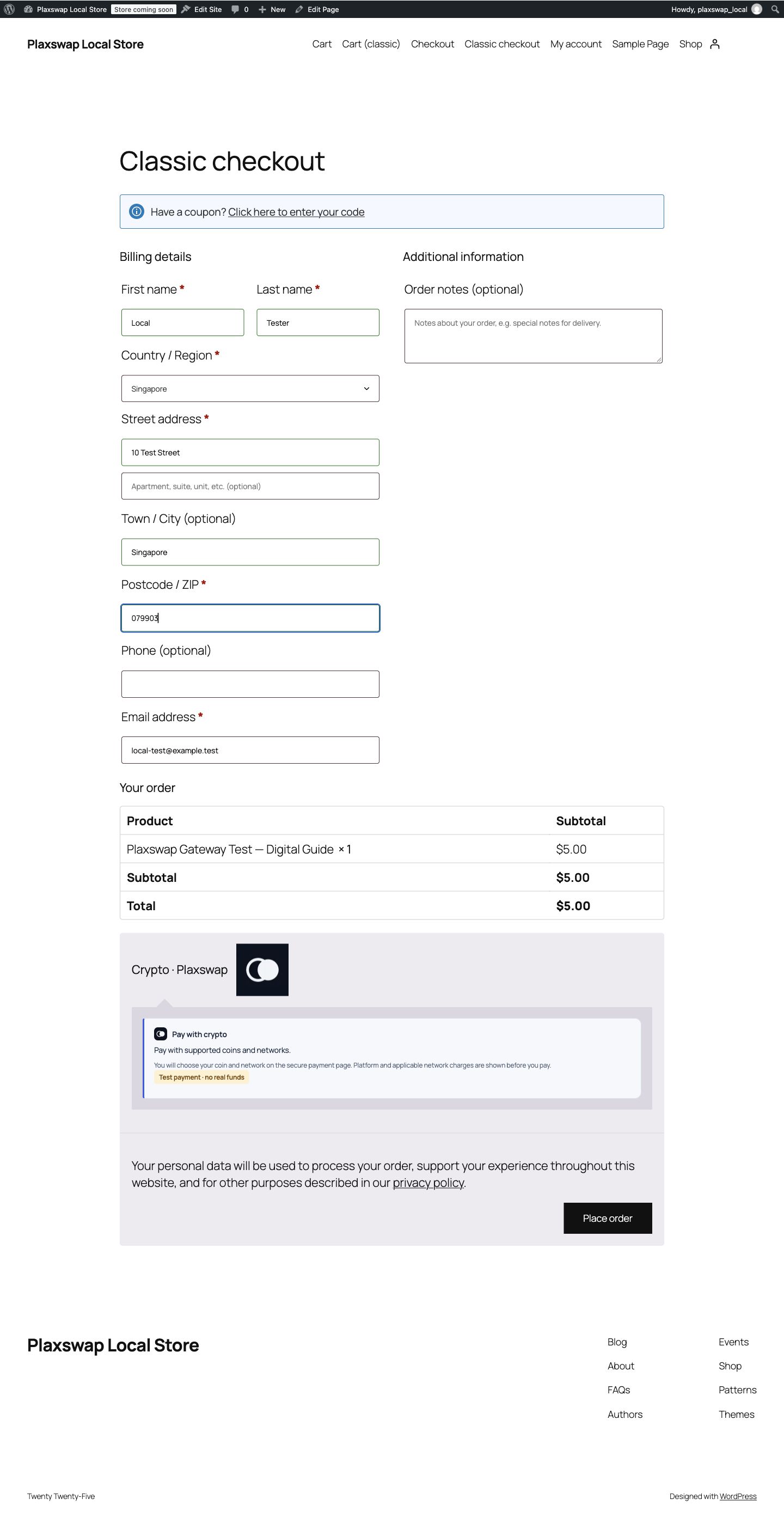Click the Postcode / ZIP field
784x1529 pixels.
coord(250,618)
